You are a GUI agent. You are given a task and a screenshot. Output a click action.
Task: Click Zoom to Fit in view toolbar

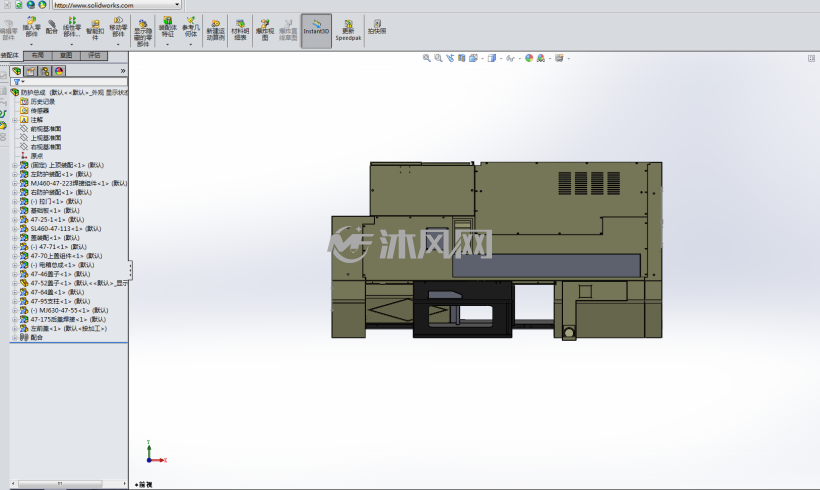pyautogui.click(x=427, y=58)
